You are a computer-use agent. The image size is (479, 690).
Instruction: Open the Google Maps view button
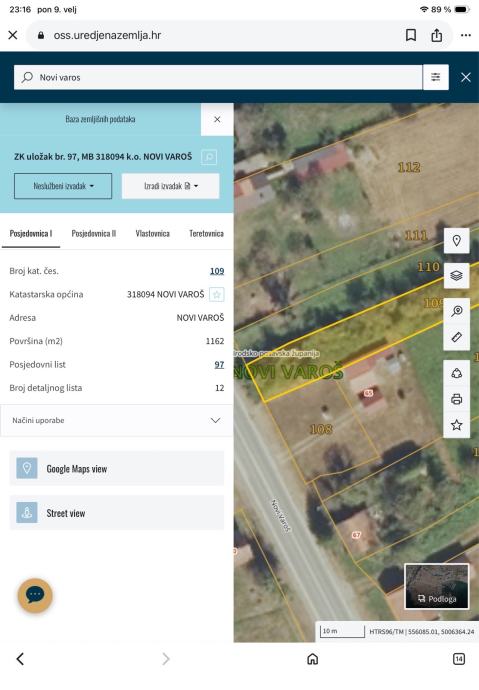pyautogui.click(x=117, y=469)
